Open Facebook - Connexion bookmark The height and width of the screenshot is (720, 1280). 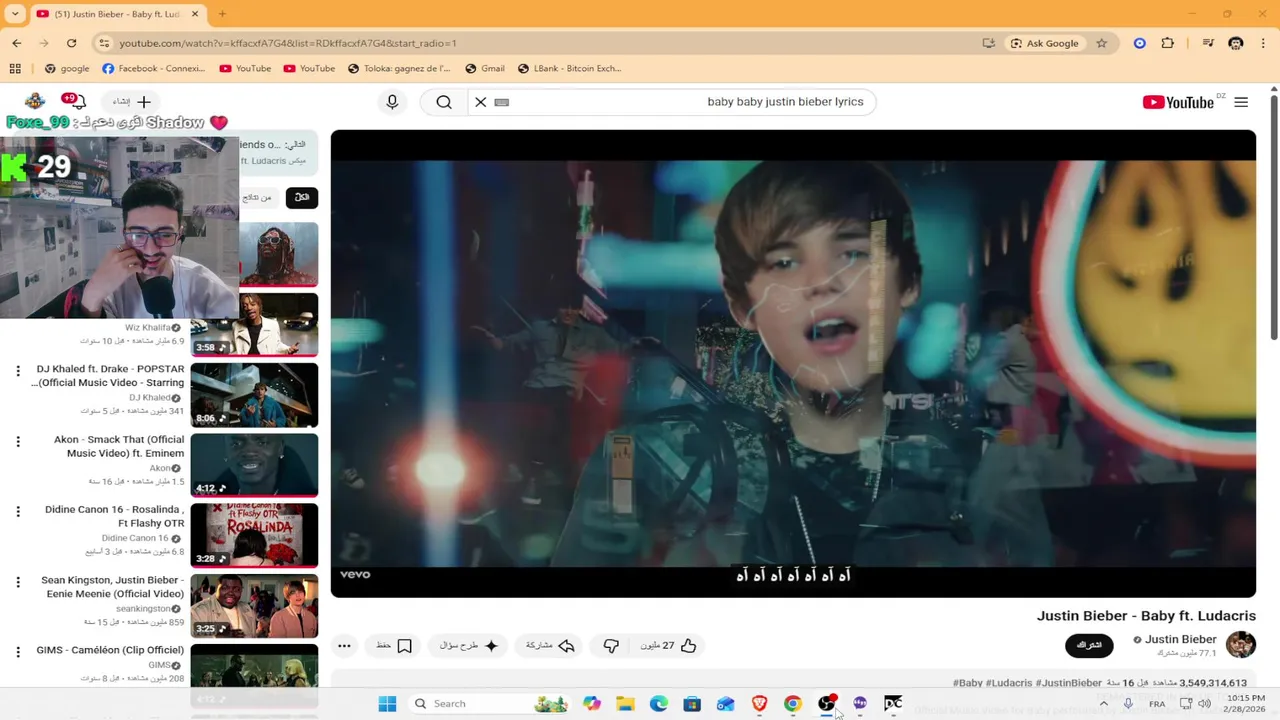click(153, 68)
